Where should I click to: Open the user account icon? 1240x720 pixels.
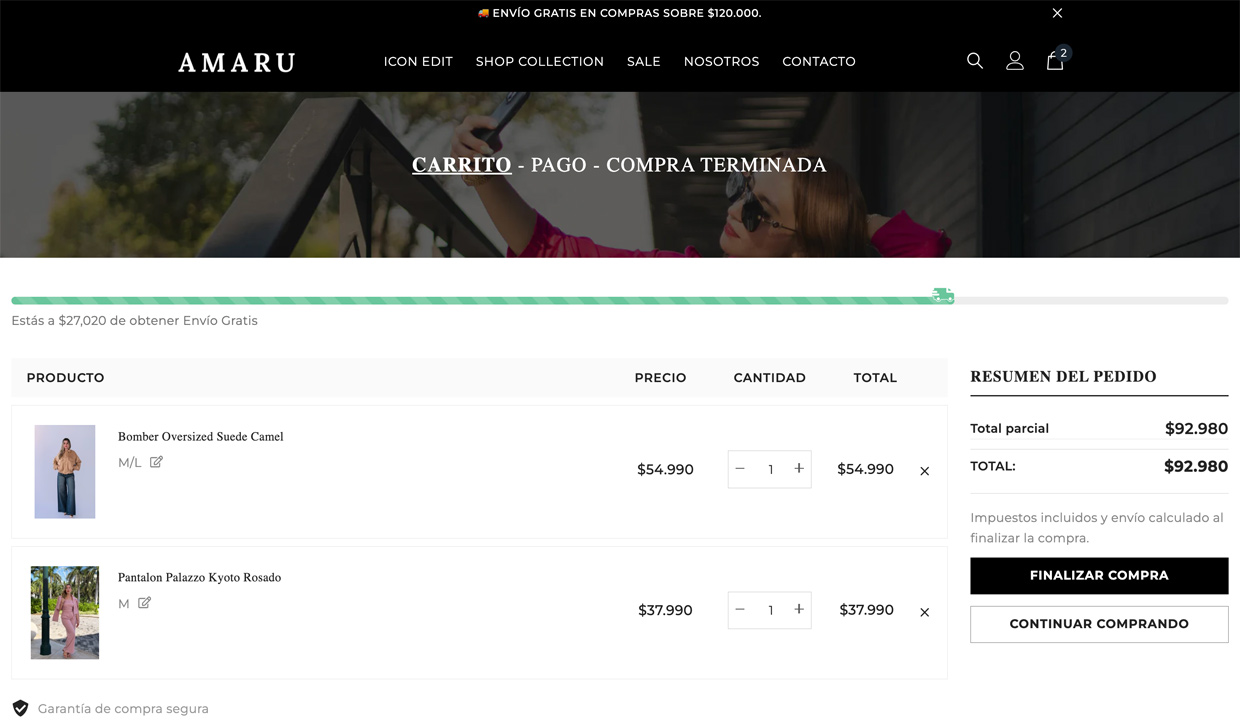1015,61
